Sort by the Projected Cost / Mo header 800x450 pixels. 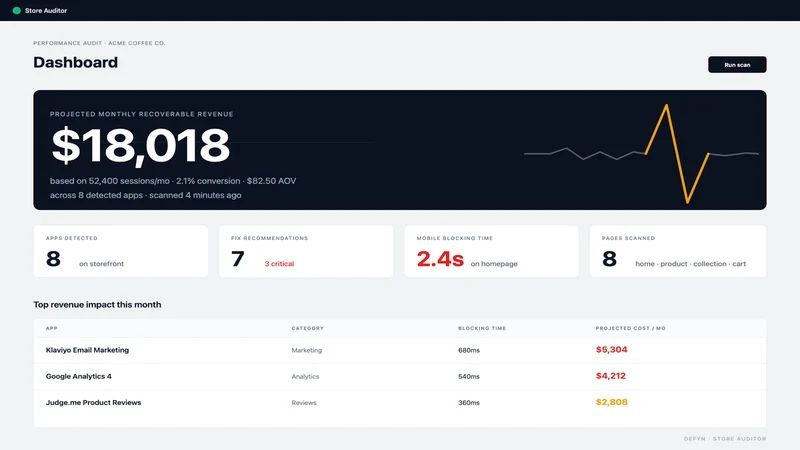click(x=631, y=328)
